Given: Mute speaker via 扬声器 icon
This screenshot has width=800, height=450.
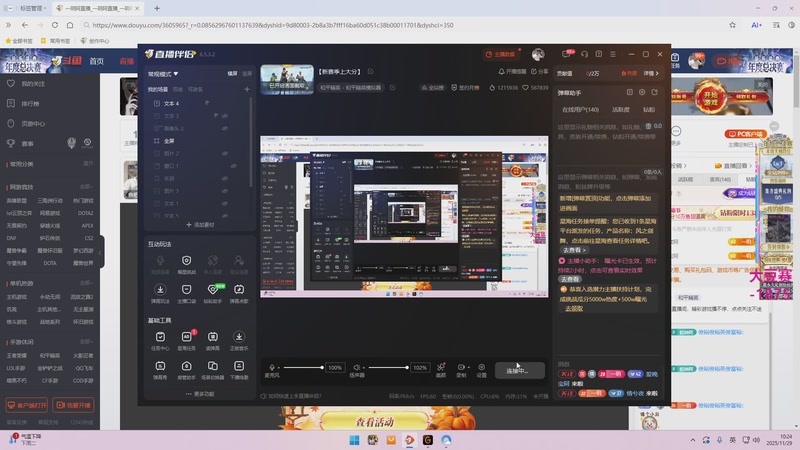Looking at the screenshot, I should pos(357,367).
